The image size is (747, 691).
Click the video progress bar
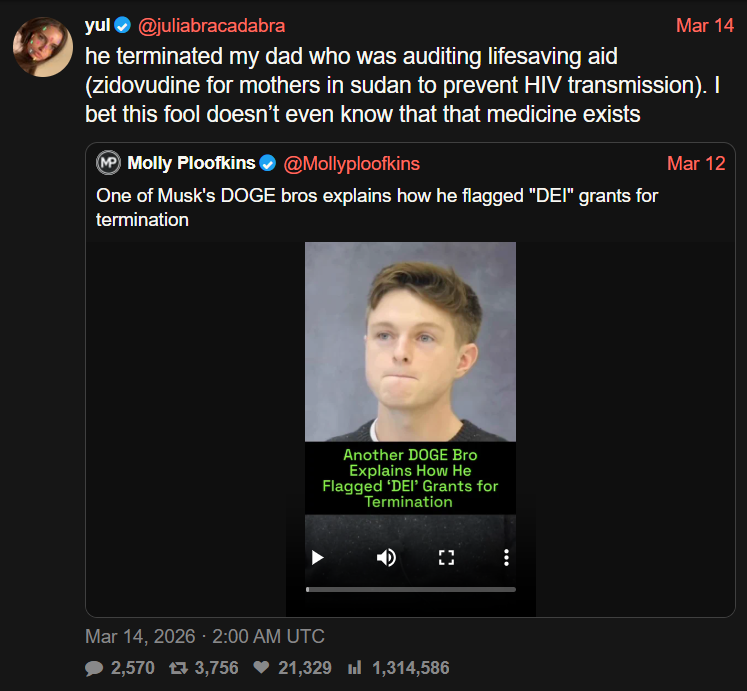pos(410,589)
